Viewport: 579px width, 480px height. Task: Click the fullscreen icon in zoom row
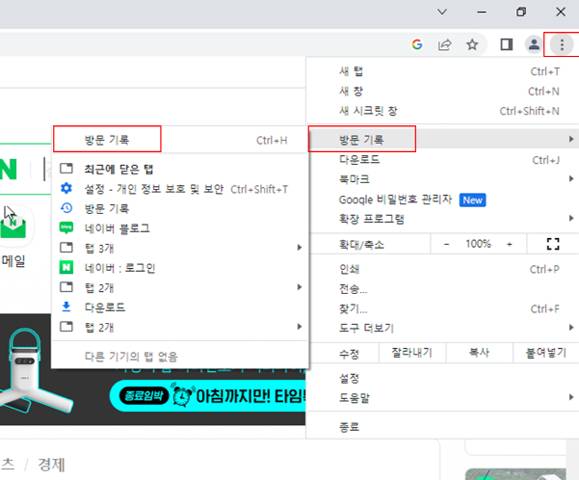(x=553, y=244)
